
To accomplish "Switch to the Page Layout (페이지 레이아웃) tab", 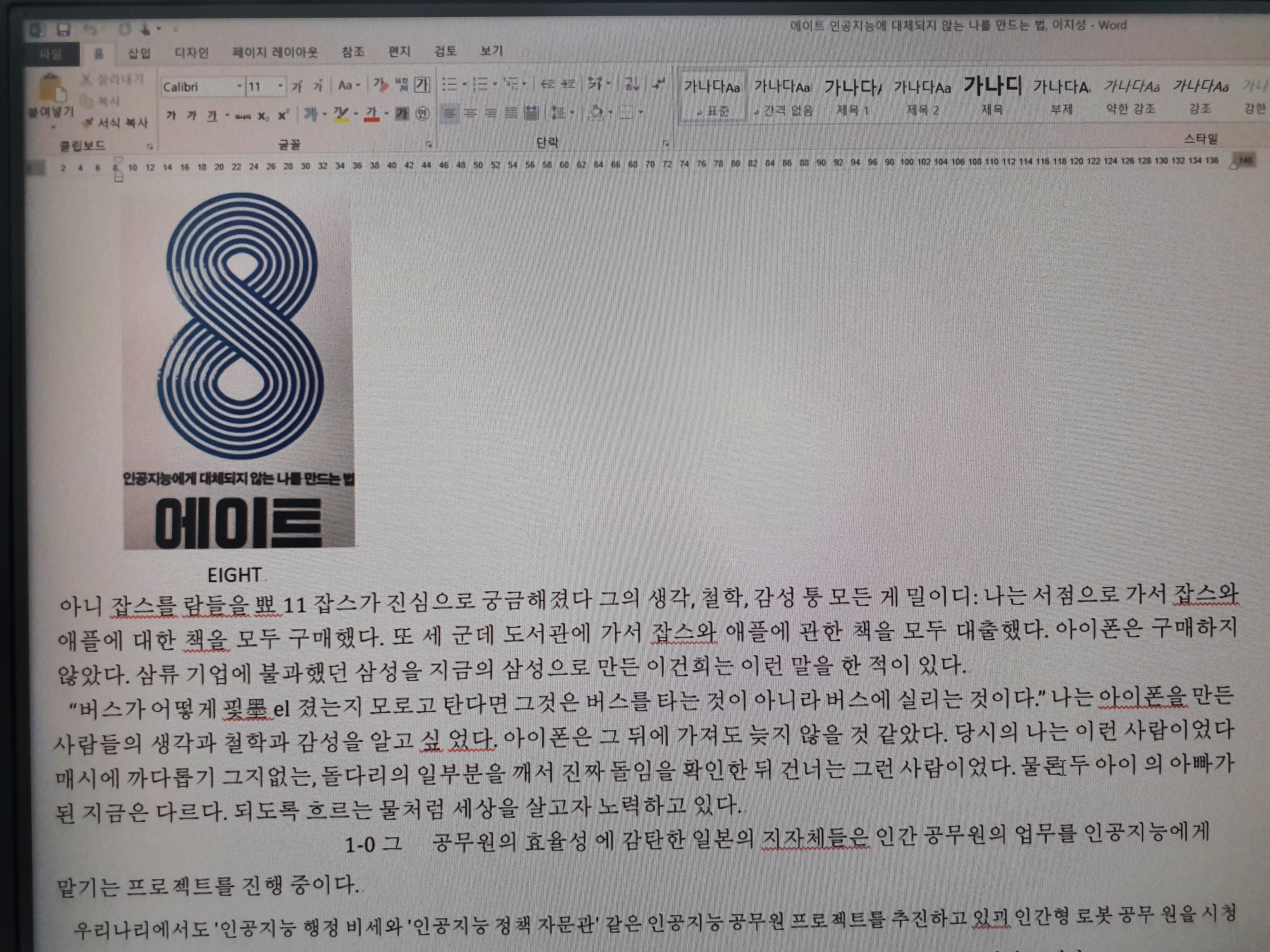I will pyautogui.click(x=275, y=52).
